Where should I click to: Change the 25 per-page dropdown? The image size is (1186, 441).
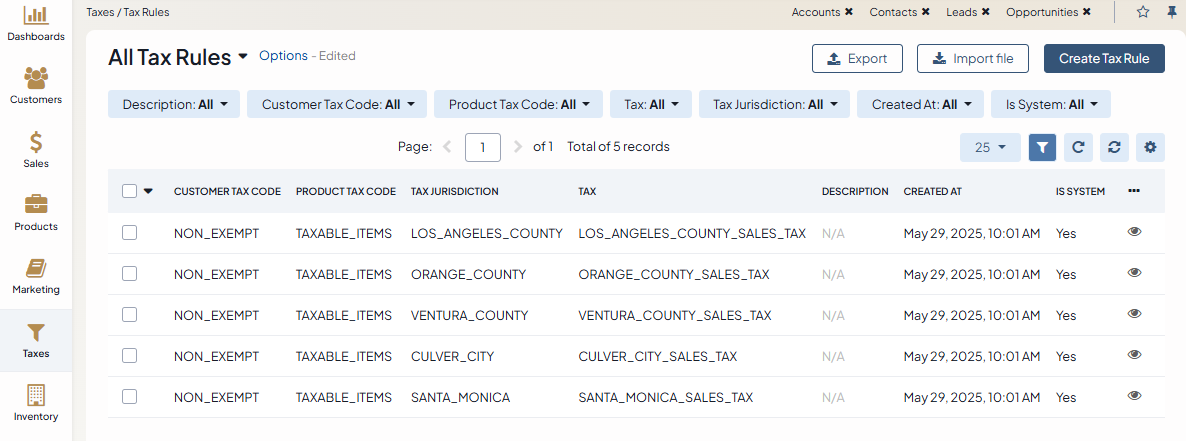click(x=989, y=147)
